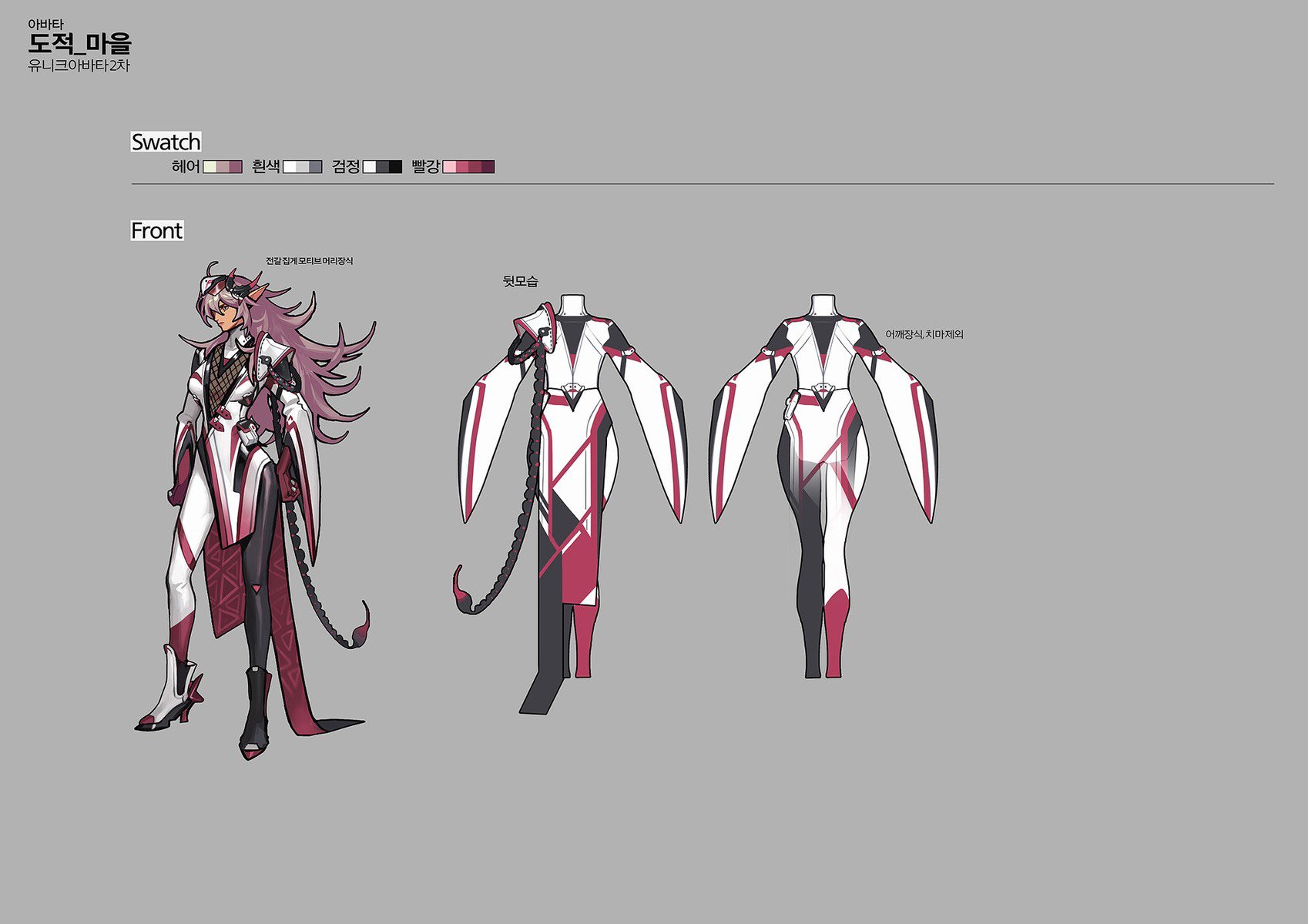
Task: Select the pure white swatch beside 흰색
Action: [x=290, y=166]
